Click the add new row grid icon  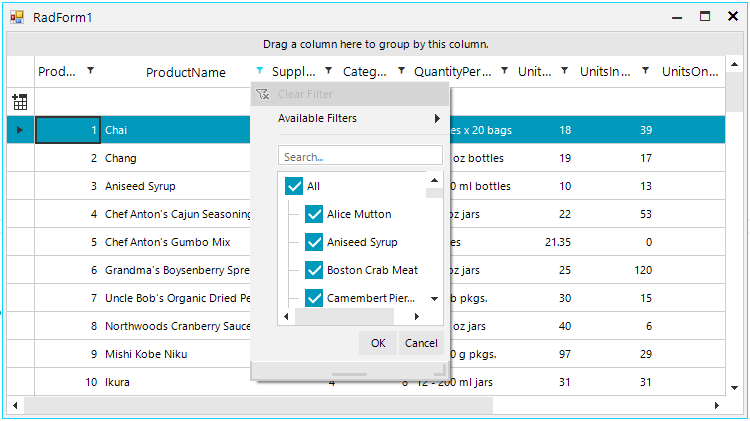[x=20, y=102]
